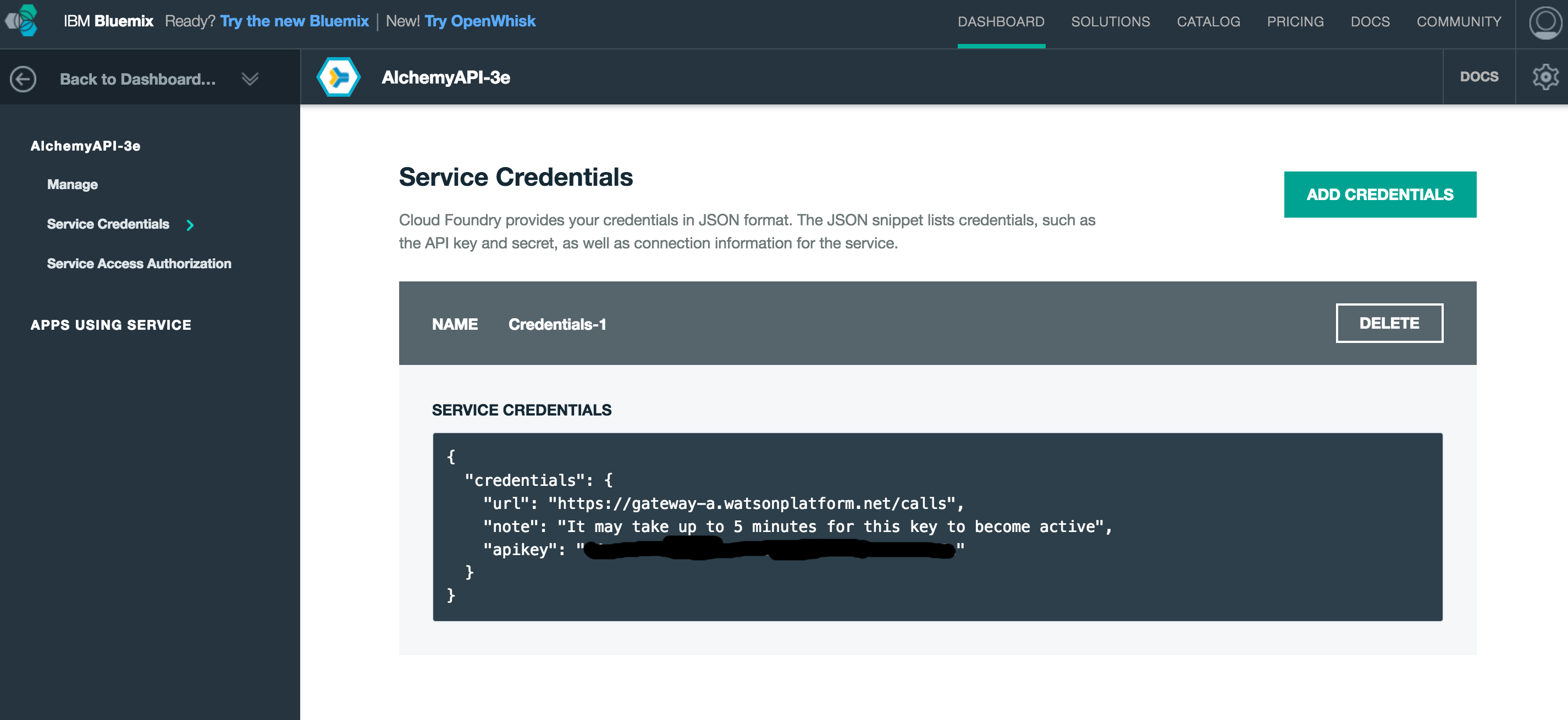1568x720 pixels.
Task: Click the IBM Bluemix logo icon
Action: [x=22, y=21]
